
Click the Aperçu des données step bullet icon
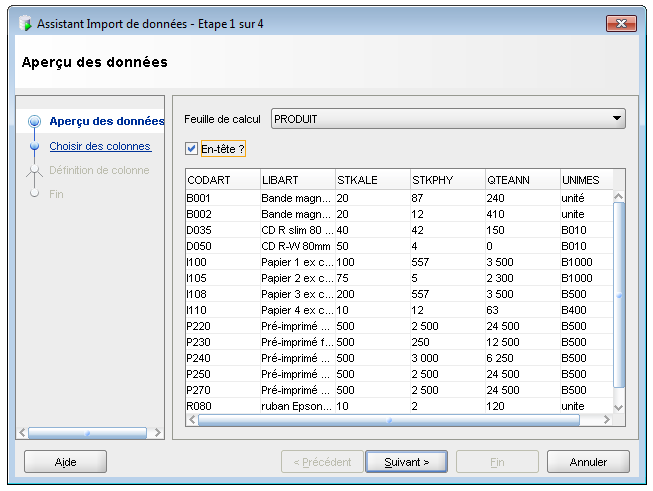pyautogui.click(x=34, y=121)
